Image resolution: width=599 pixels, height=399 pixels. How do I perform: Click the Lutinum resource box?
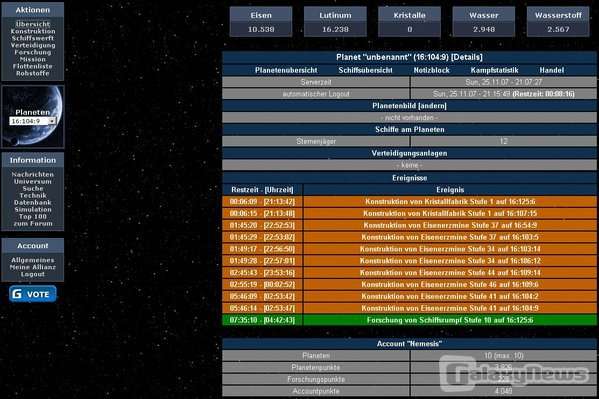335,22
